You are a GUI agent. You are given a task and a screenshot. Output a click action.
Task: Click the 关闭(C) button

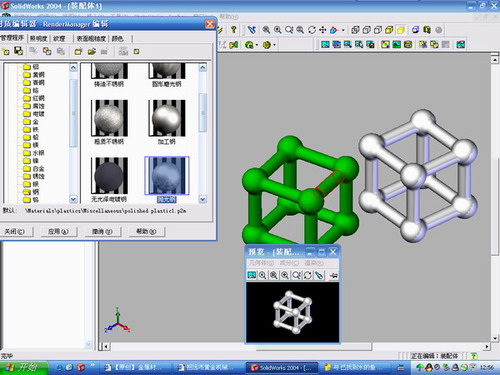pyautogui.click(x=15, y=231)
